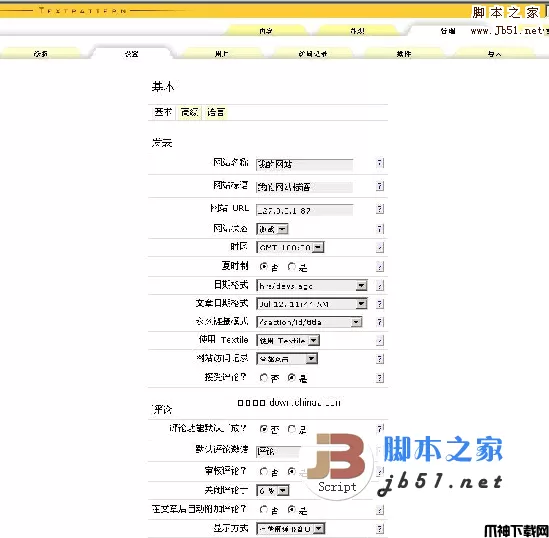
Task: Click the help icon for 网站 URL
Action: click(x=380, y=209)
